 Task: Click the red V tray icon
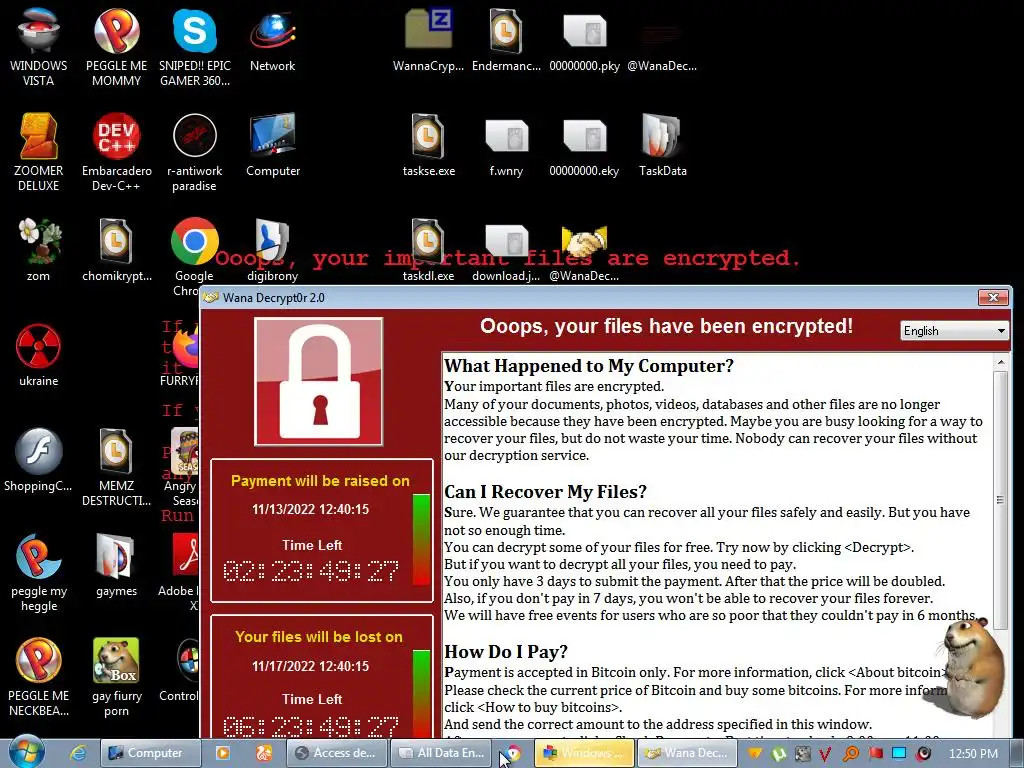pos(825,754)
